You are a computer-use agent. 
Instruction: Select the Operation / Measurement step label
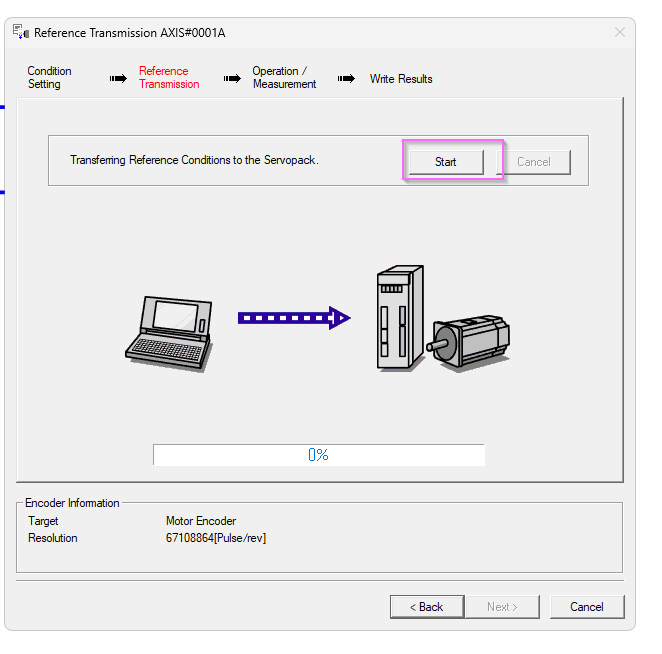(x=284, y=78)
